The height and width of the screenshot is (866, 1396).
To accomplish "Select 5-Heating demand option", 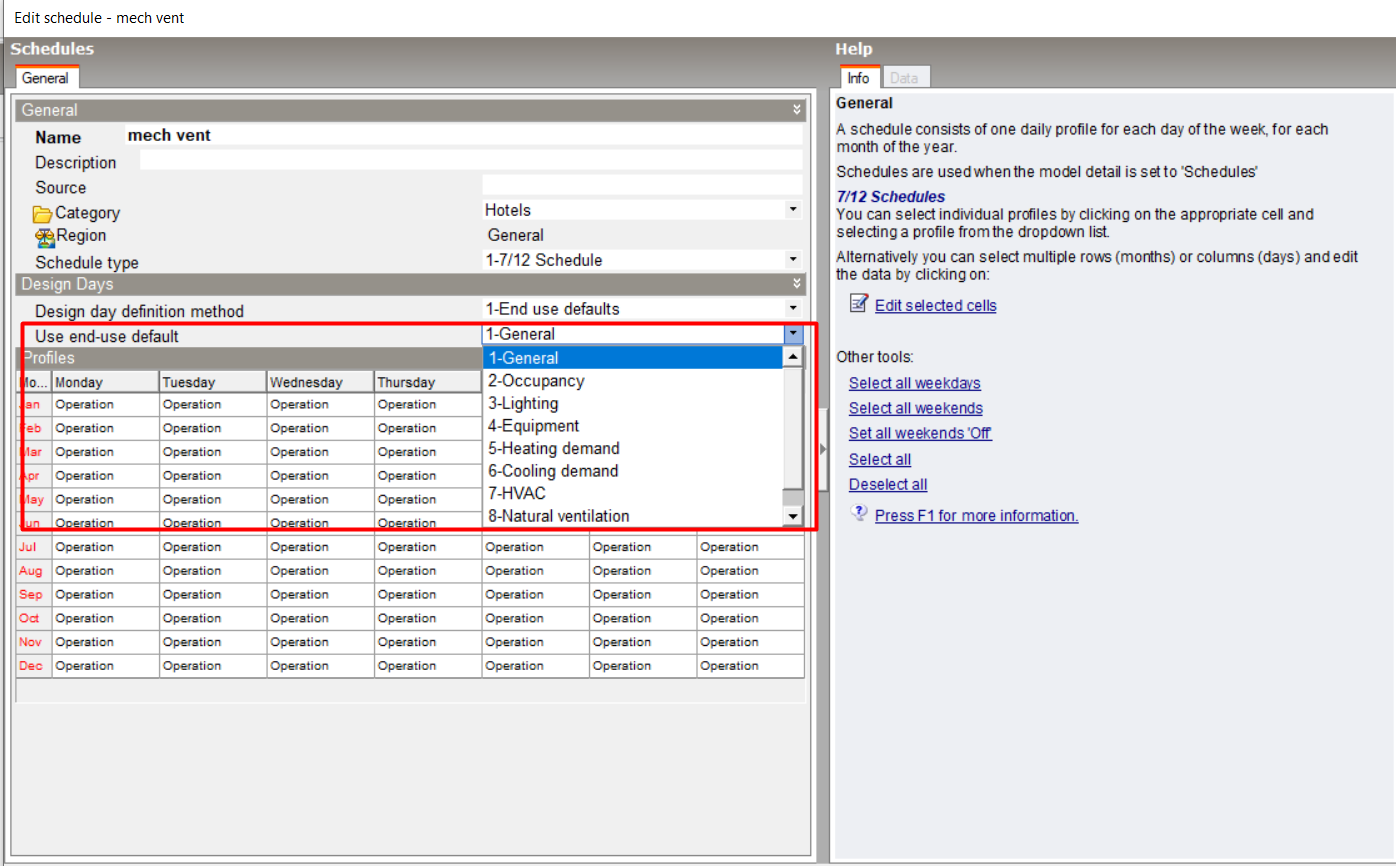I will click(633, 448).
